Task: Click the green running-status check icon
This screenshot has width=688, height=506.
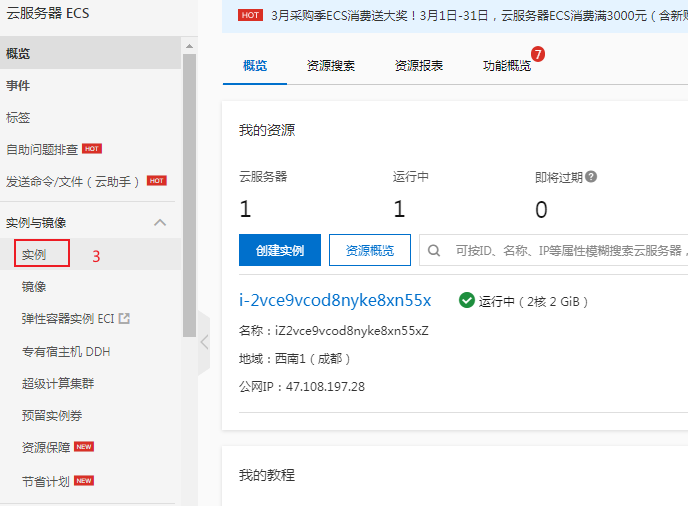Action: pyautogui.click(x=466, y=301)
